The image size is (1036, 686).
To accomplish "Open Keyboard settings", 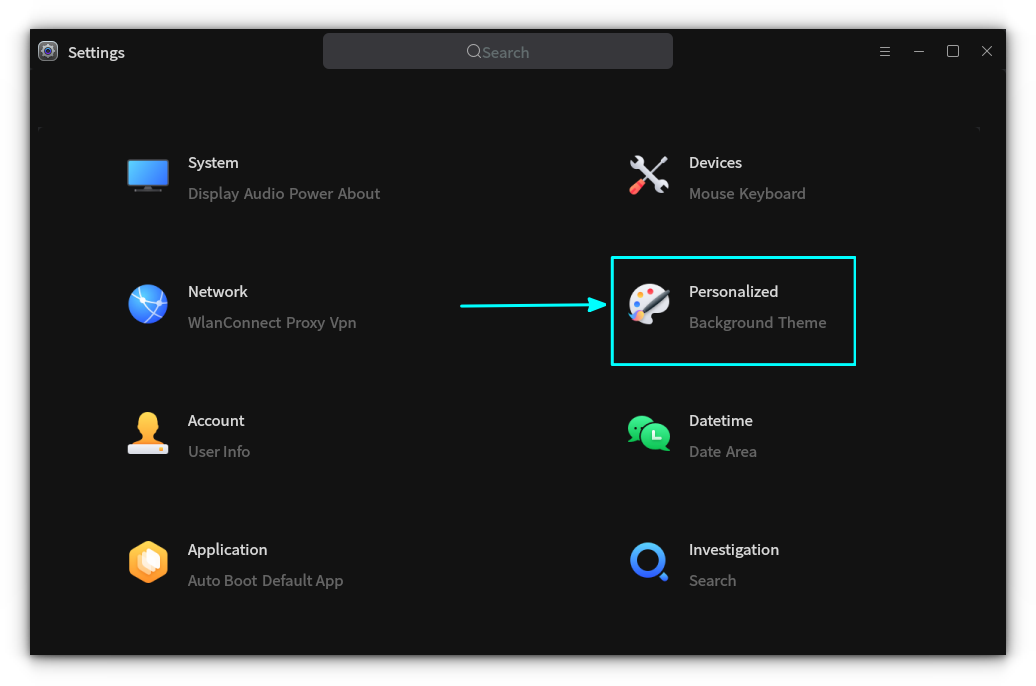I will (x=774, y=193).
